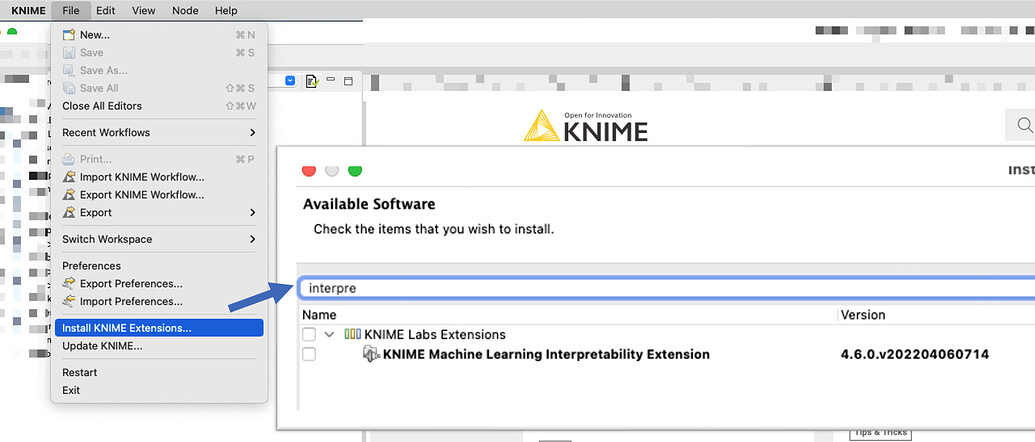Click the Tips & Tricks button

[881, 433]
